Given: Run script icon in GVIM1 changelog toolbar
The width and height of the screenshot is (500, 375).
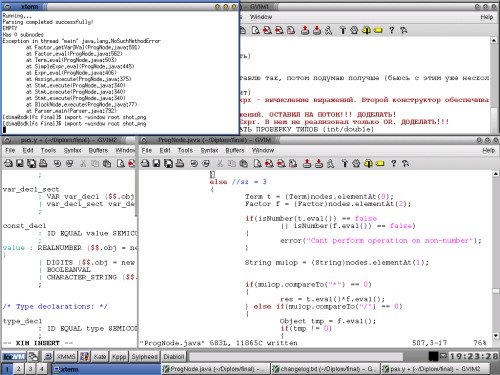Looking at the screenshot, I should tap(329, 30).
